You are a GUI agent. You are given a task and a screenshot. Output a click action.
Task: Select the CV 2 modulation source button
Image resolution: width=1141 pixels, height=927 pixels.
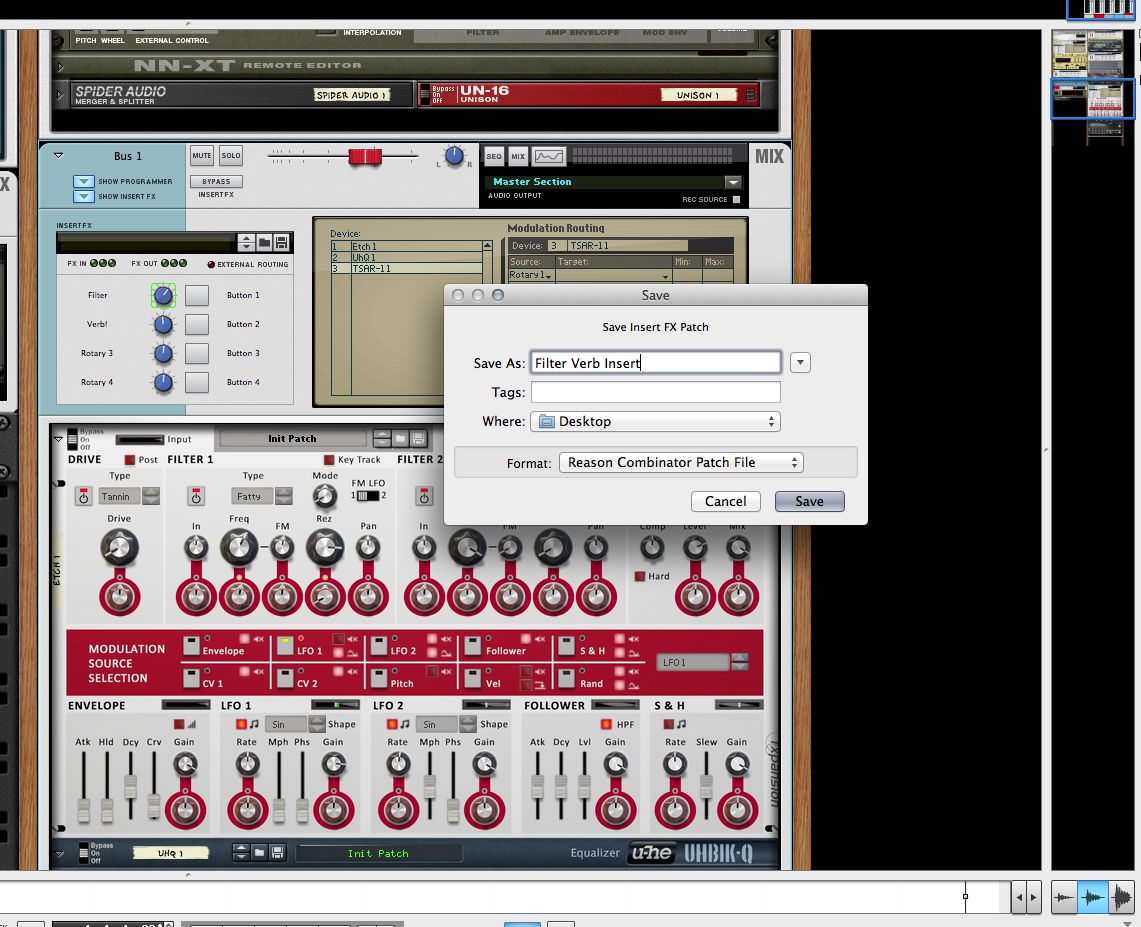pyautogui.click(x=285, y=678)
